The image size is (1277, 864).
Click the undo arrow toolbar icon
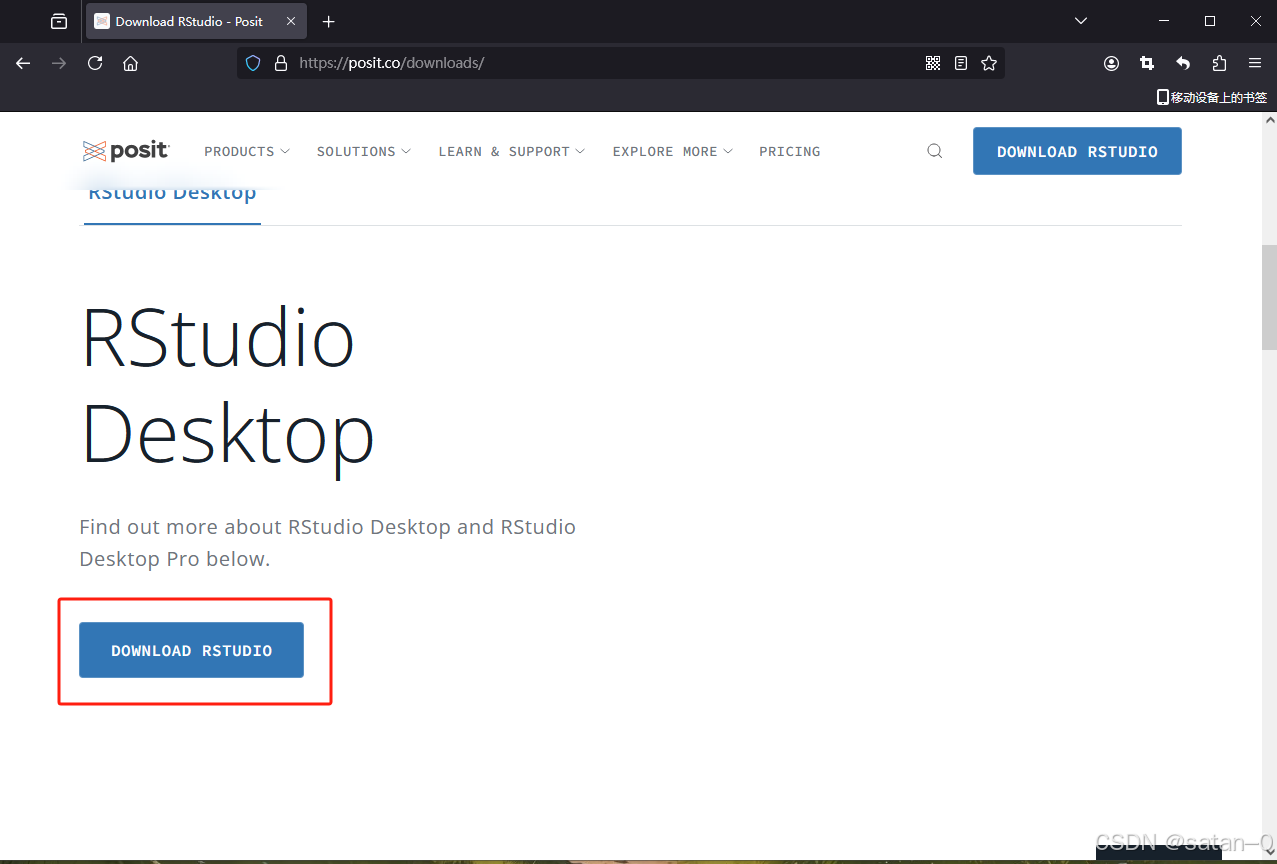pyautogui.click(x=1183, y=63)
